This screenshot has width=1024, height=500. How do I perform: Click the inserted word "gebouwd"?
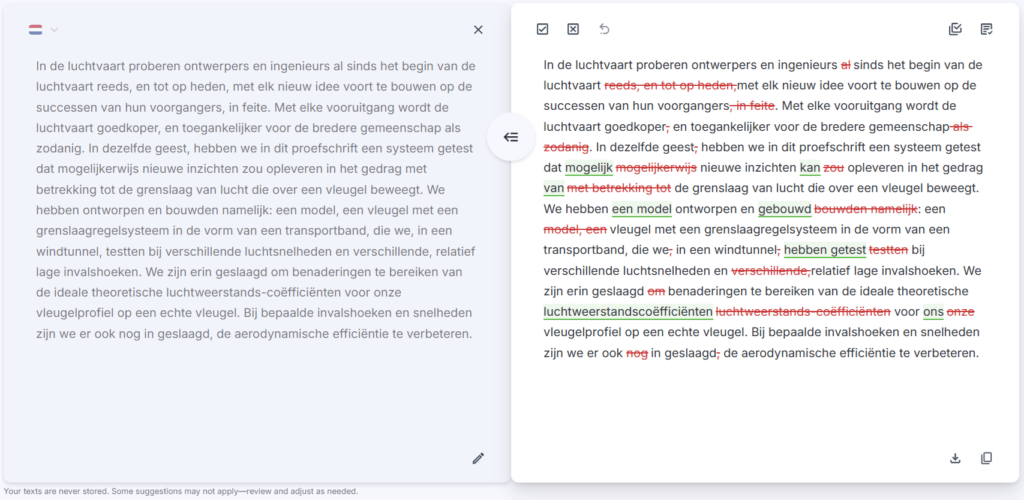(x=784, y=209)
